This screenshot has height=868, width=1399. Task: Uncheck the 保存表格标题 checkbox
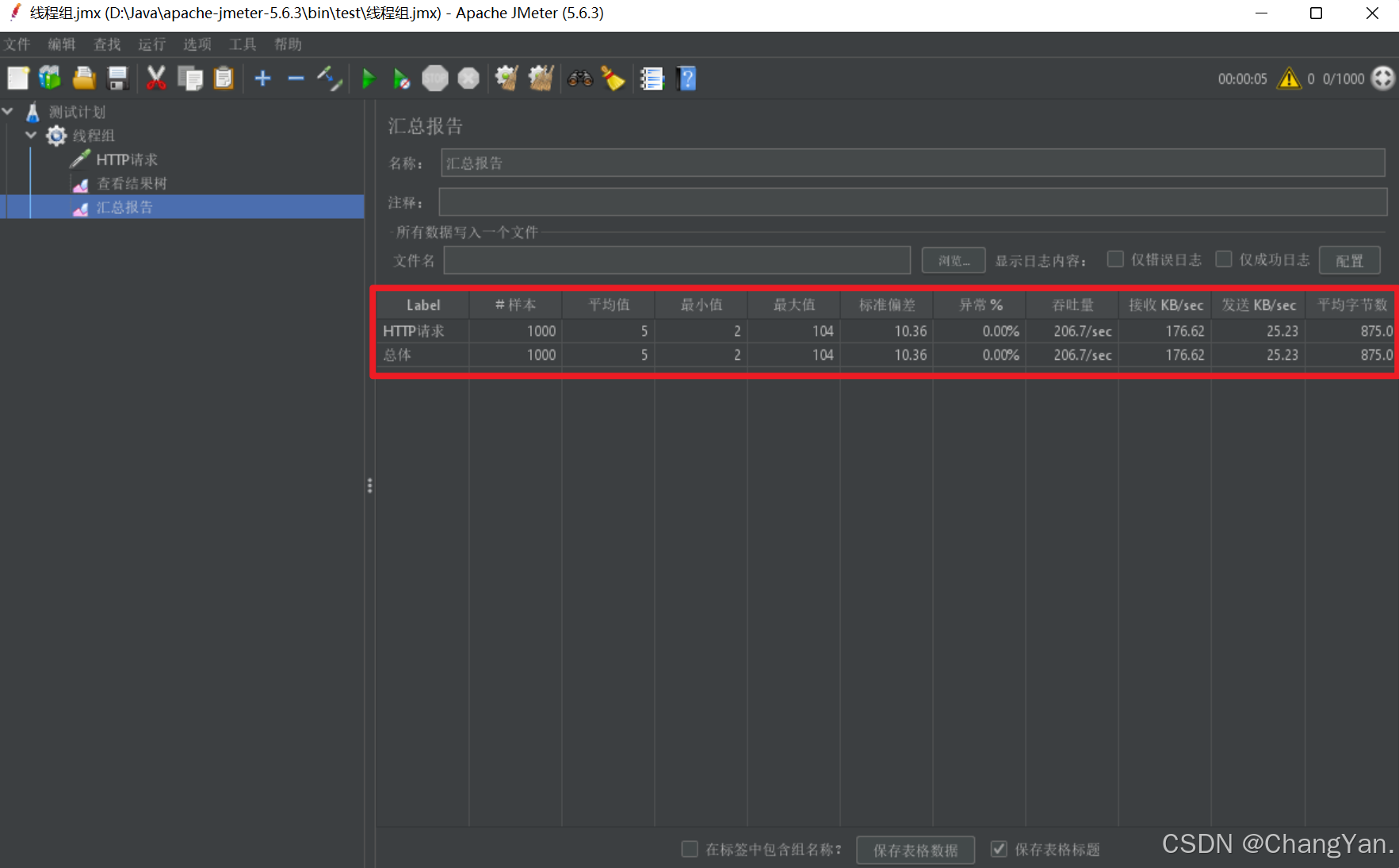tap(999, 849)
